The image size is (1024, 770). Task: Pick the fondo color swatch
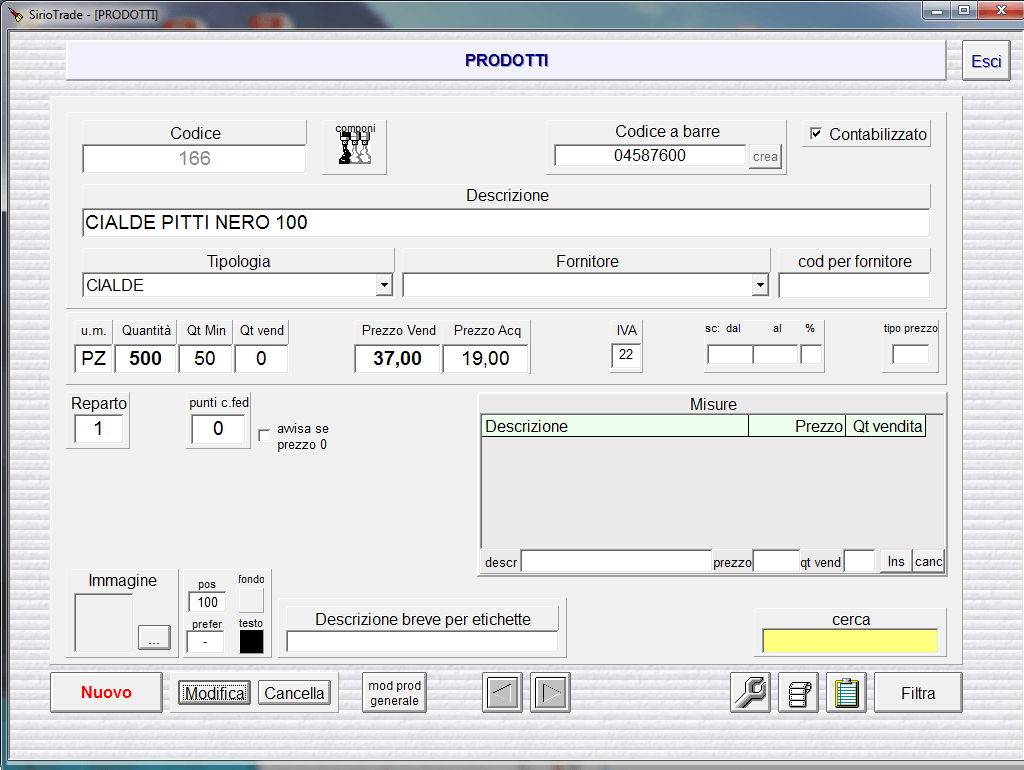point(251,600)
